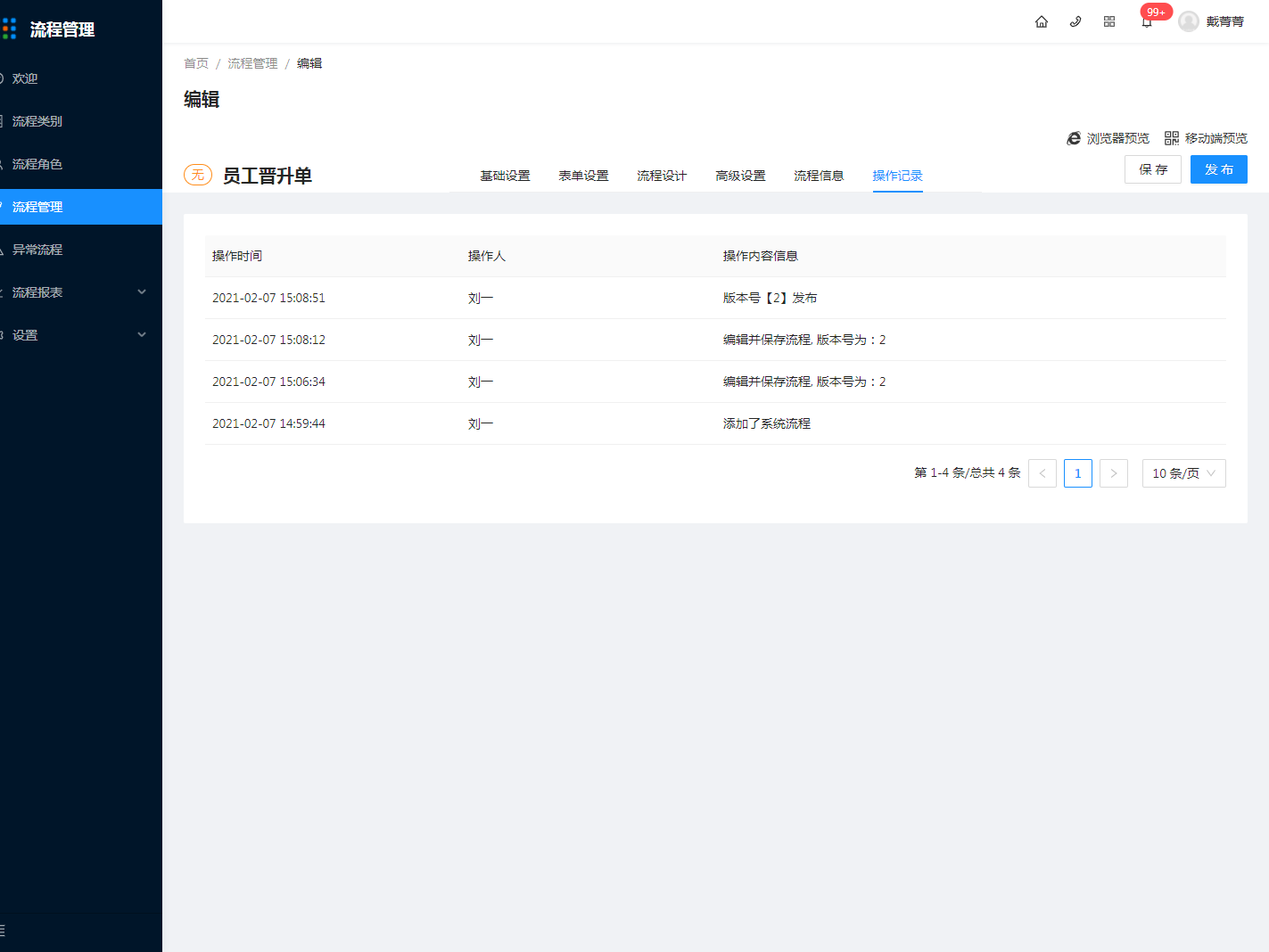Click the 发布 button
Viewport: 1269px width, 952px height.
1219,169
